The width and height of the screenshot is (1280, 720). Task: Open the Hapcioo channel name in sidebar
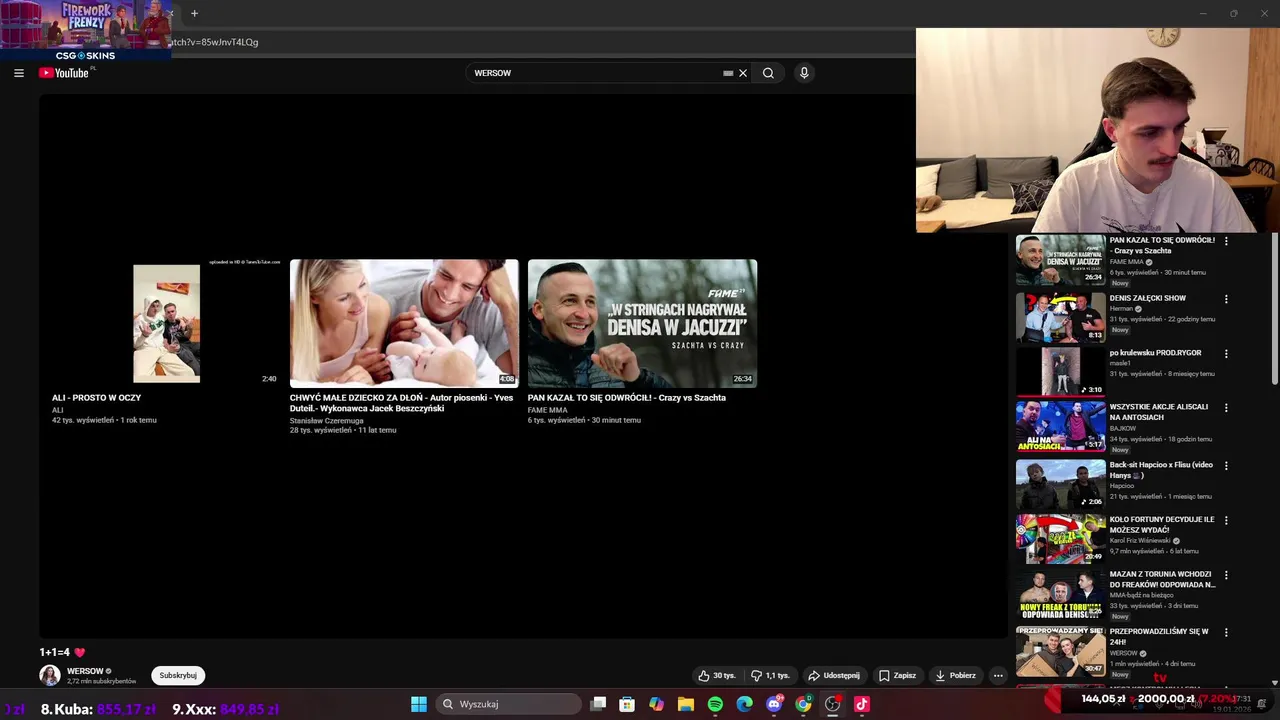coord(1122,486)
